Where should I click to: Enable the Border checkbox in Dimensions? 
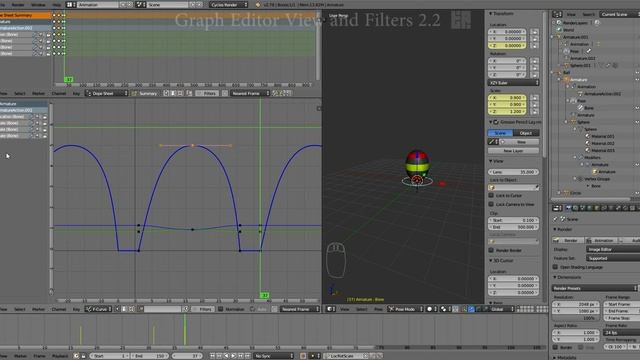pos(555,347)
